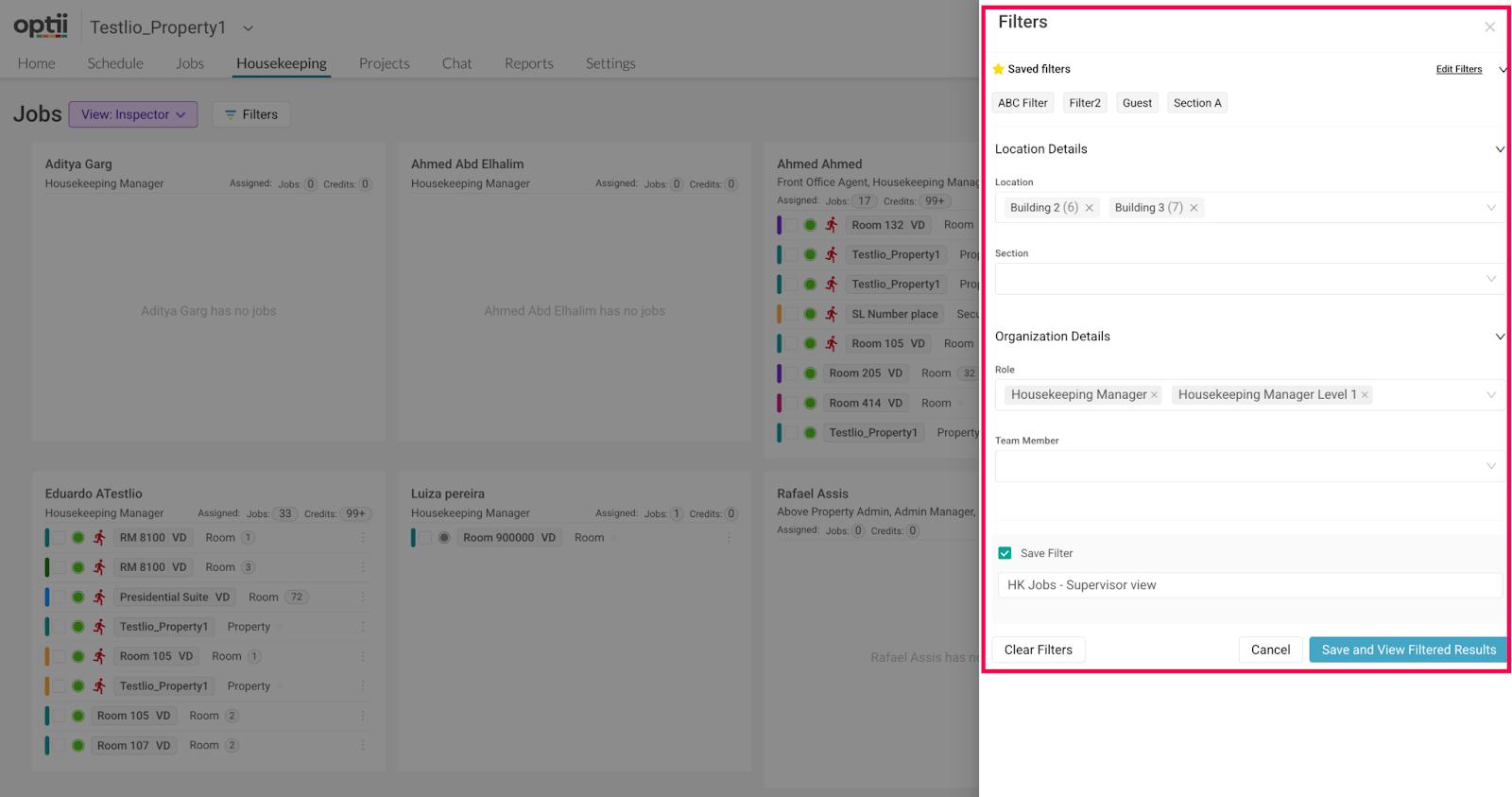Remove the Building 3 location chip
Screen dimensions: 1512x797
click(1194, 208)
